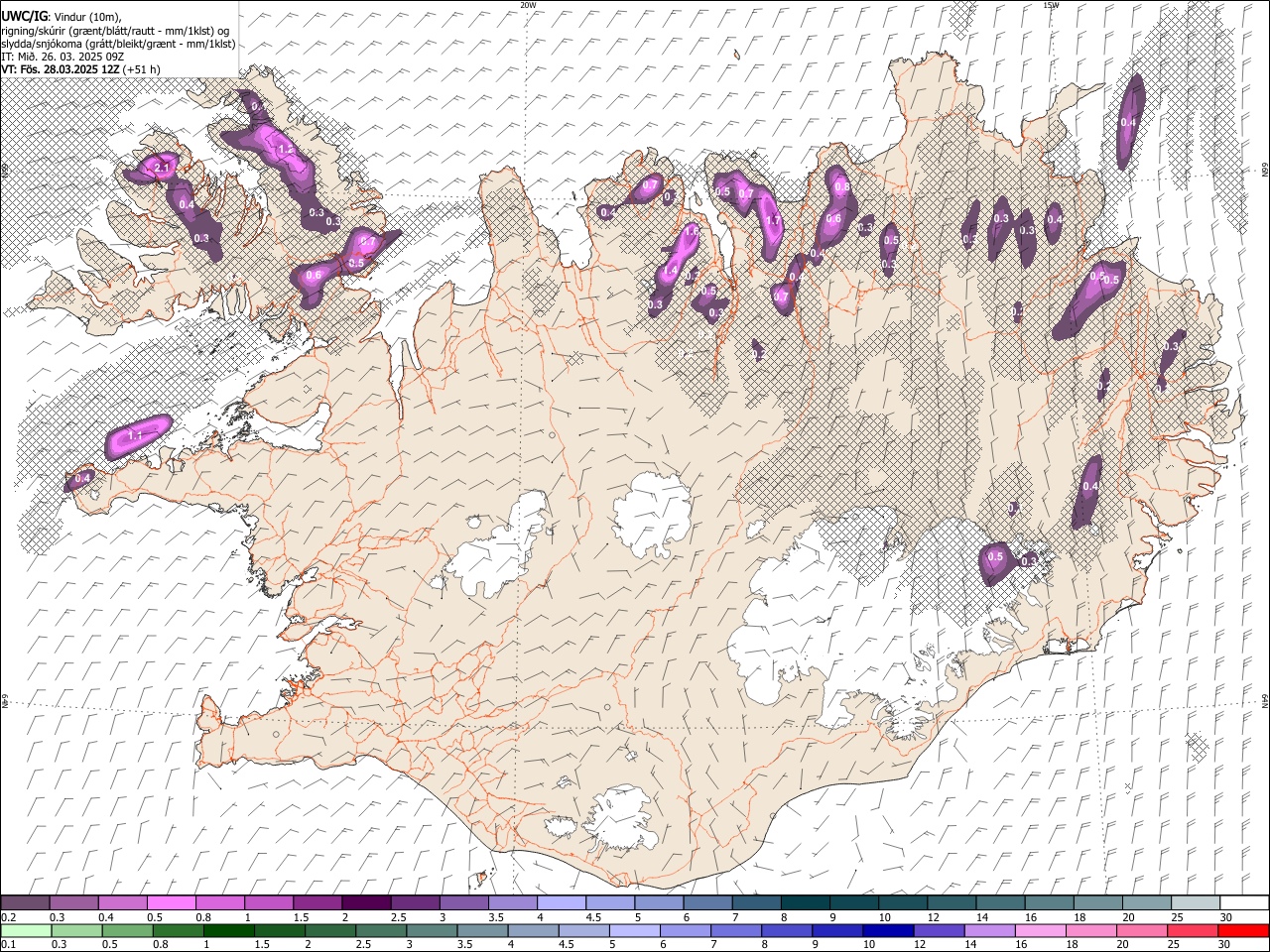Click the '0.8' snowfall value on the north coast
Screen dimensions: 1270x952
pos(842,186)
